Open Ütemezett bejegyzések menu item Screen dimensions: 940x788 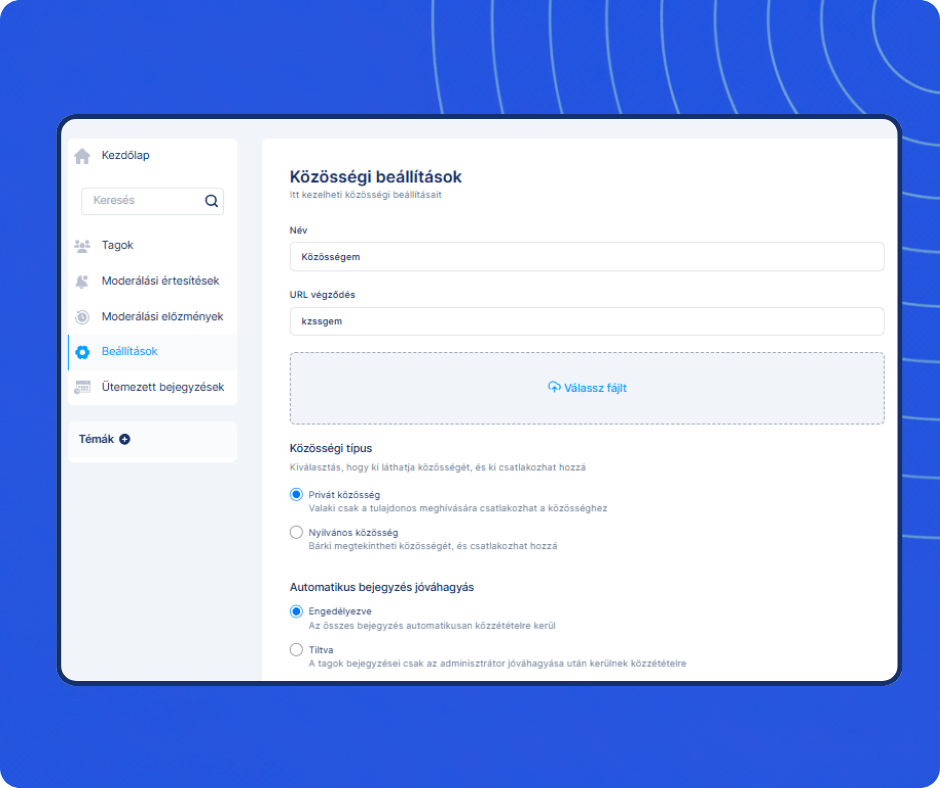coord(162,387)
